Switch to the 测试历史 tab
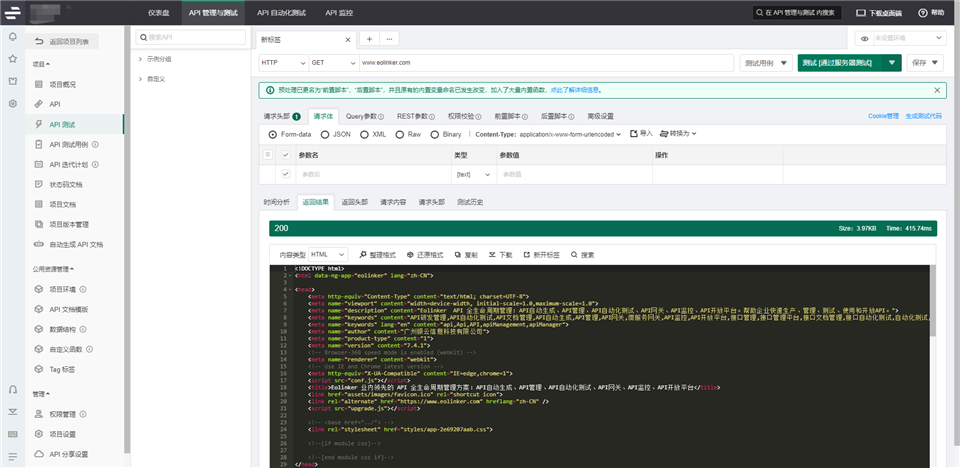 [x=470, y=202]
